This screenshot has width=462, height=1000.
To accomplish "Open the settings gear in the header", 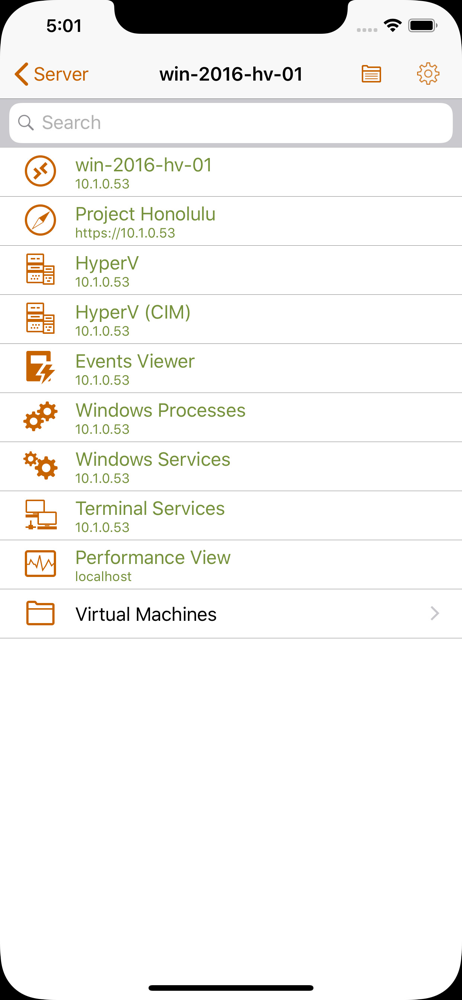I will click(x=428, y=74).
